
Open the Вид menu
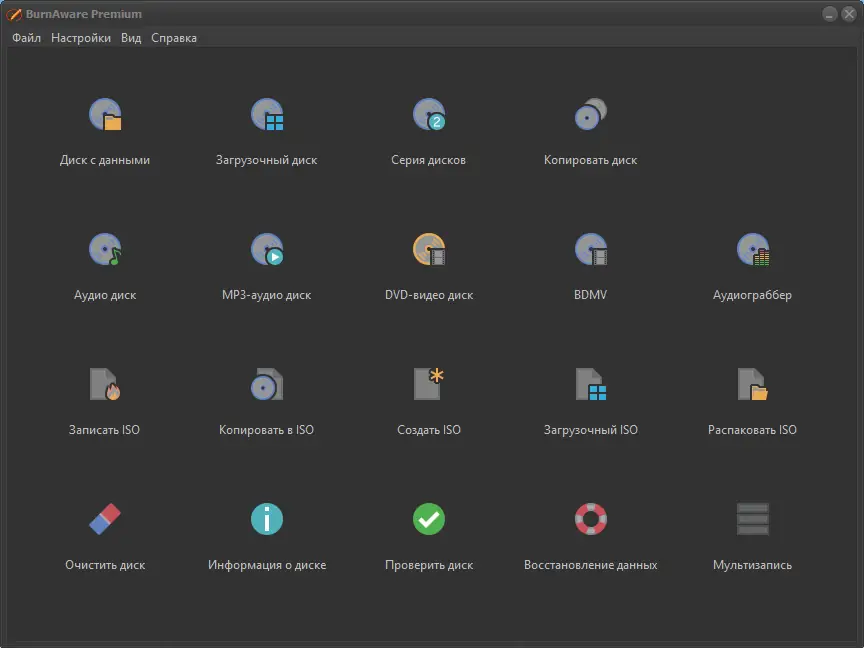coord(131,38)
